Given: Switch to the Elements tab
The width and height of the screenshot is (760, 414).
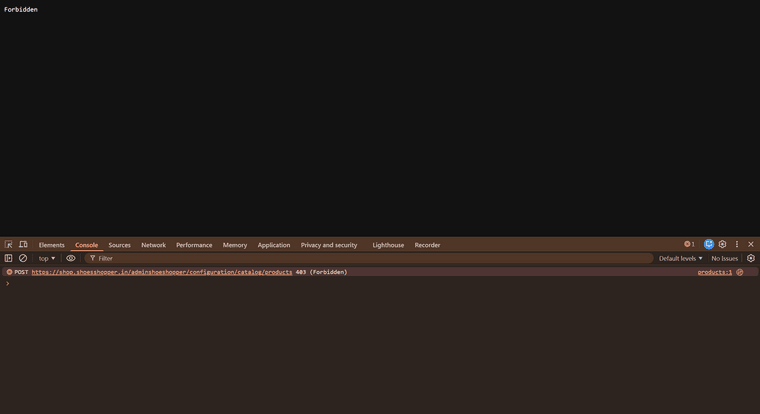Looking at the screenshot, I should [52, 245].
